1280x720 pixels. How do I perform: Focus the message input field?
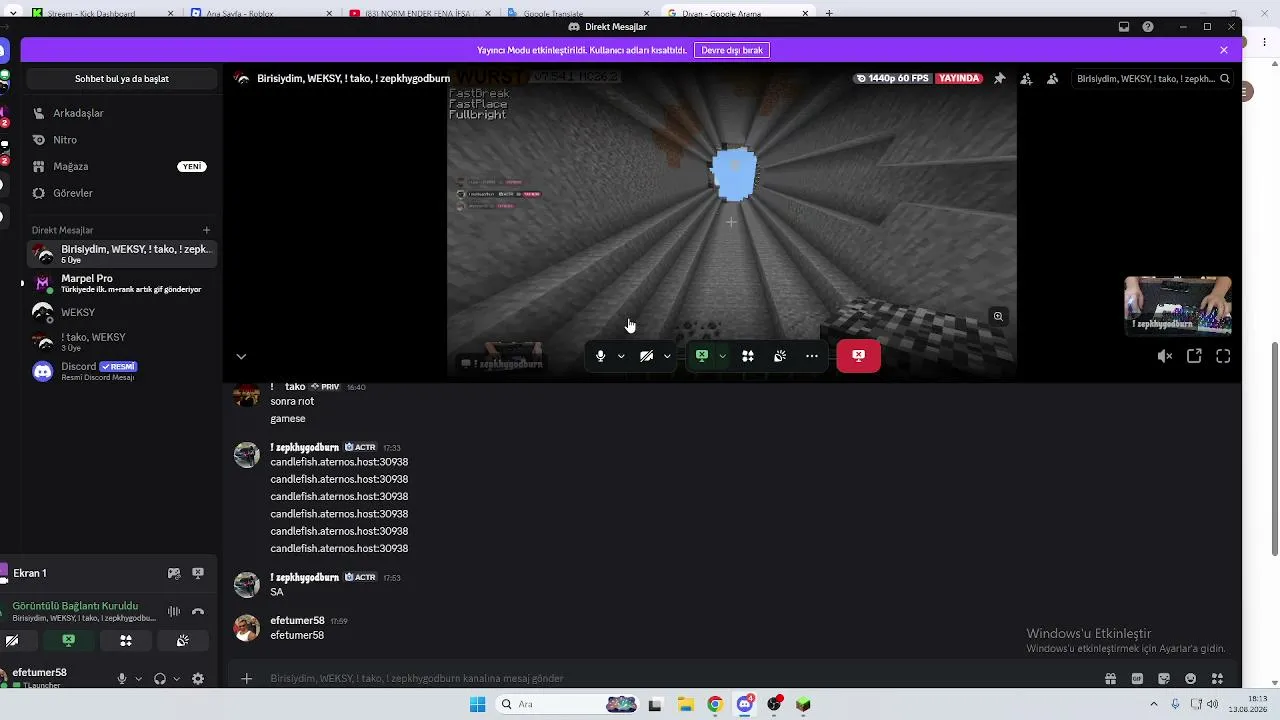680,678
